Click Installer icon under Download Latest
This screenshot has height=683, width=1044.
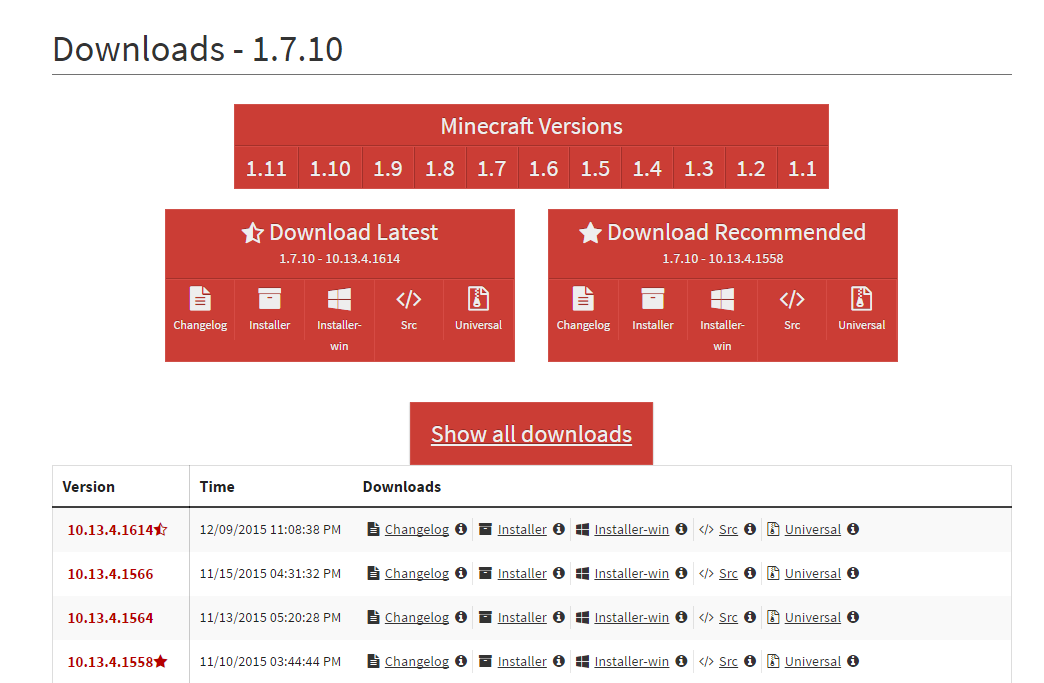point(270,299)
